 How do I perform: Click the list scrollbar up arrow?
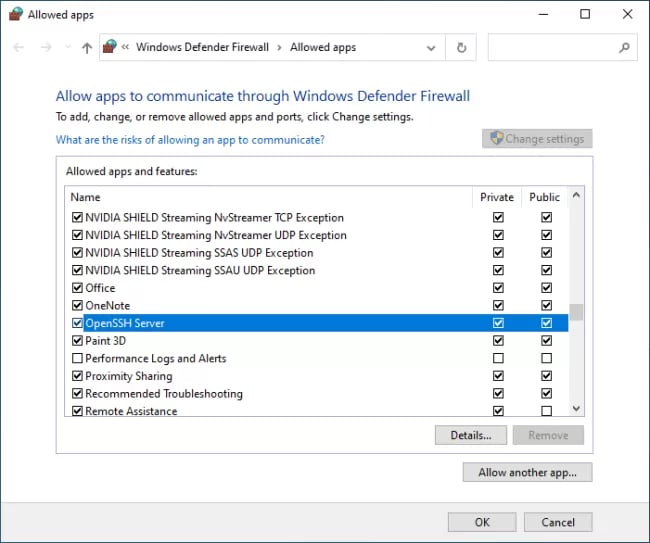coord(576,195)
